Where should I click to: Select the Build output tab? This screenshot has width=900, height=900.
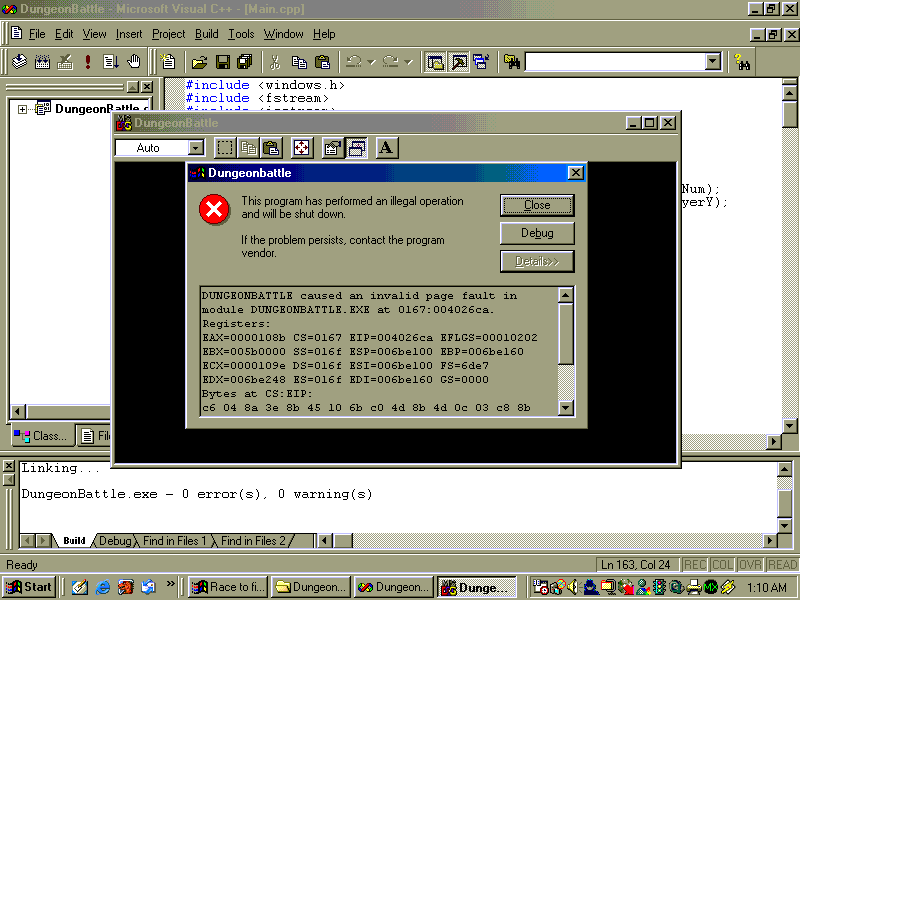74,541
